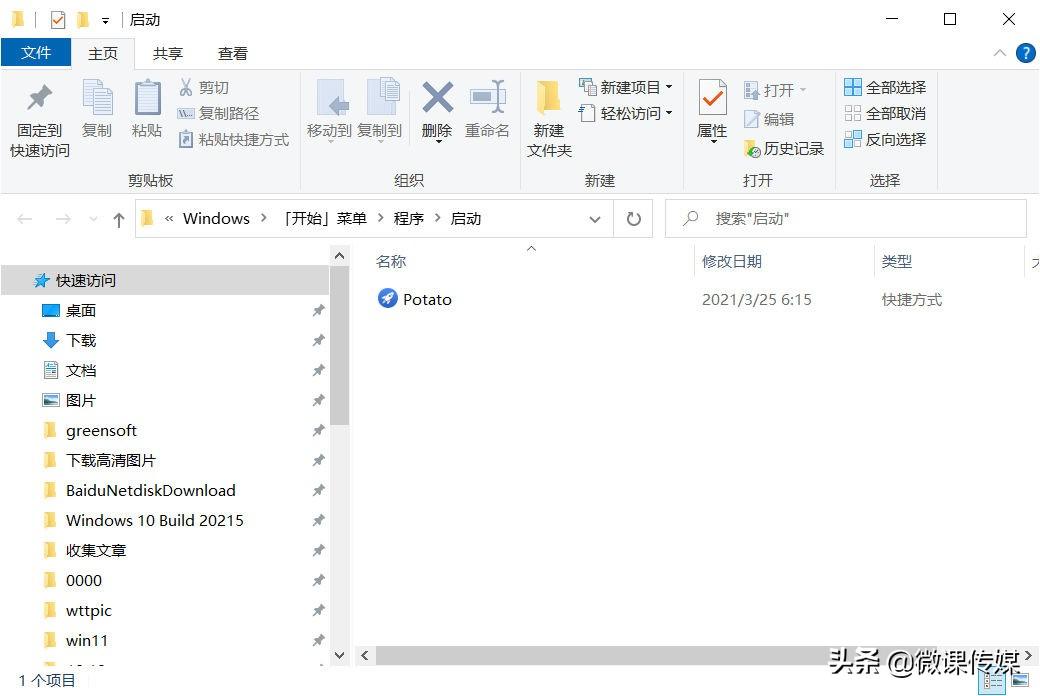
Task: Click the 复制 (Copy) ribbon icon
Action: coord(97,109)
